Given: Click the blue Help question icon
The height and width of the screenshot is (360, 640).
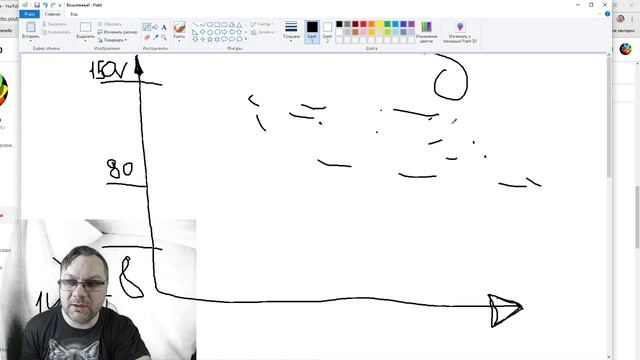Looking at the screenshot, I should point(607,14).
